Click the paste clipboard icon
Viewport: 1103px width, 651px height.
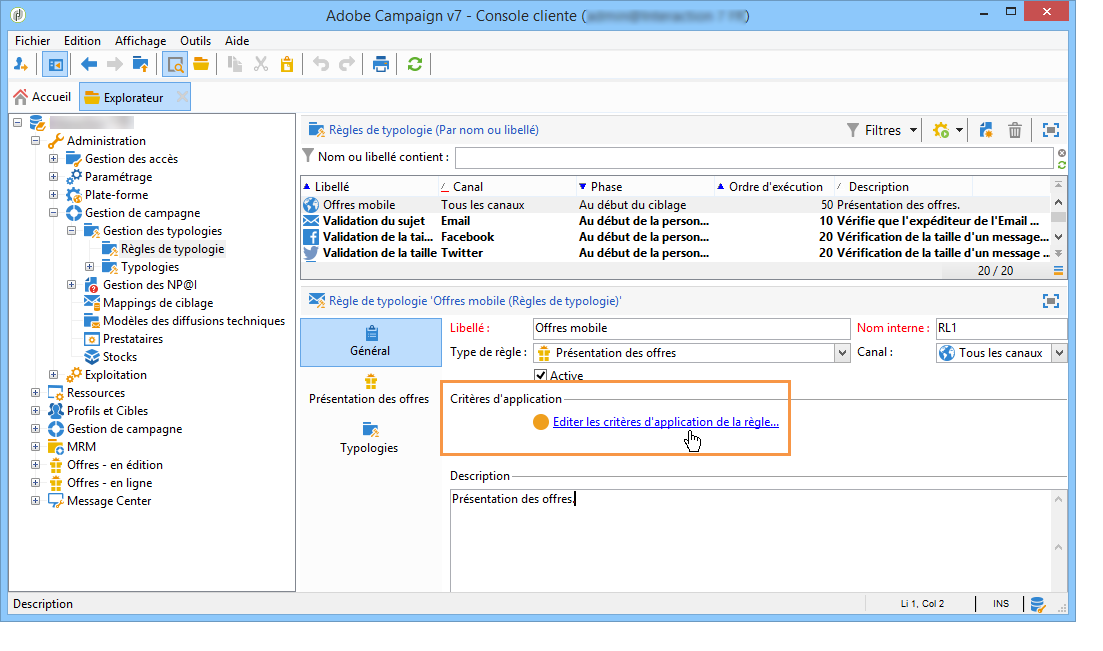click(x=287, y=65)
